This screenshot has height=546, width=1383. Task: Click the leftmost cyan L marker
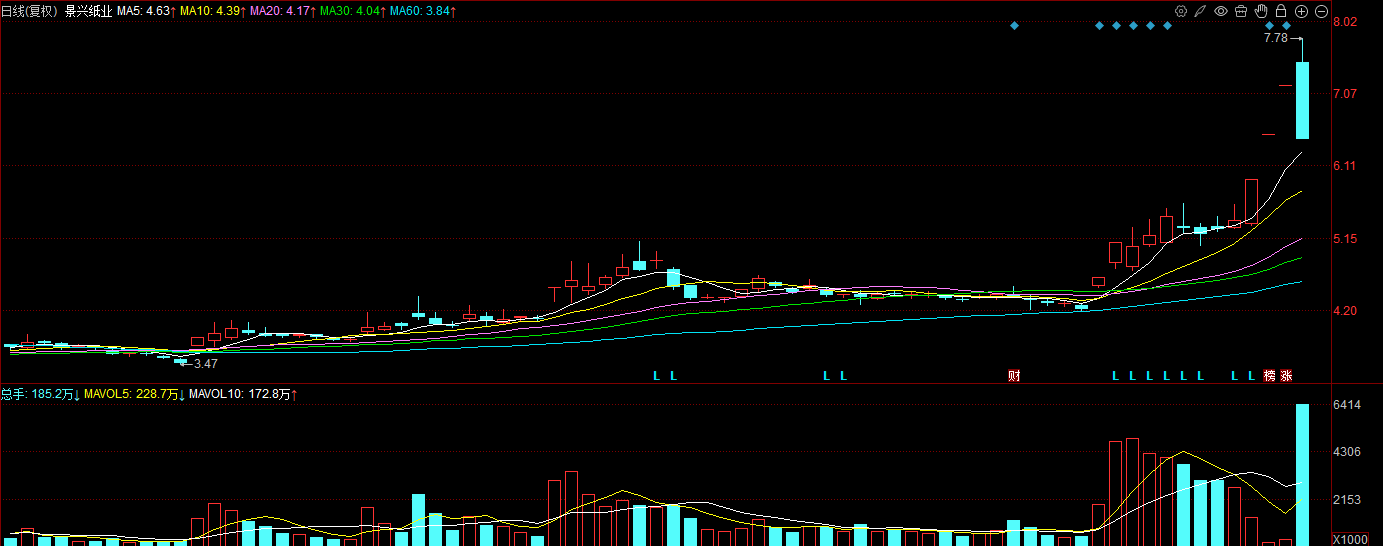point(657,376)
